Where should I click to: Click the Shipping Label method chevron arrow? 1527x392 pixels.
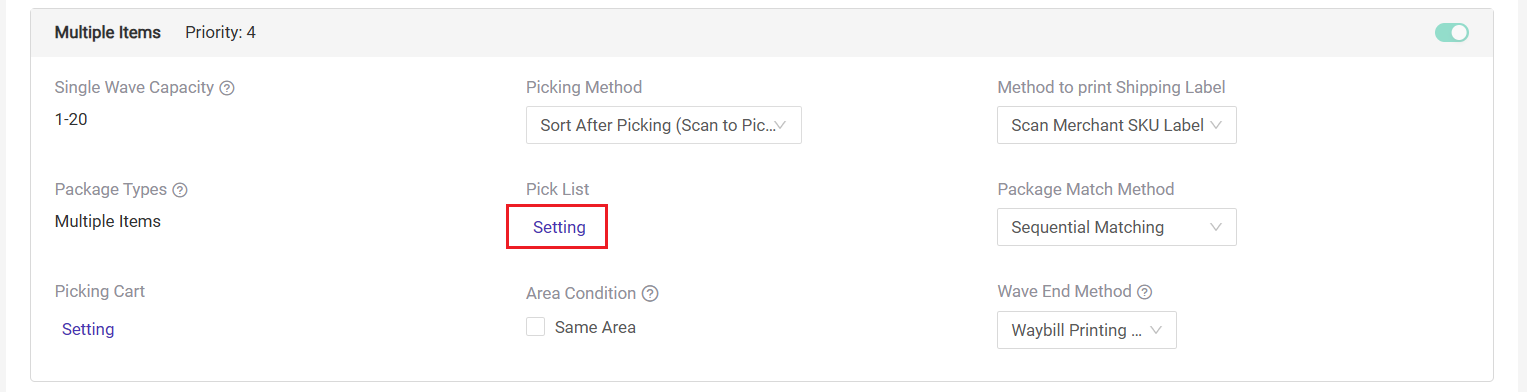[x=1216, y=125]
